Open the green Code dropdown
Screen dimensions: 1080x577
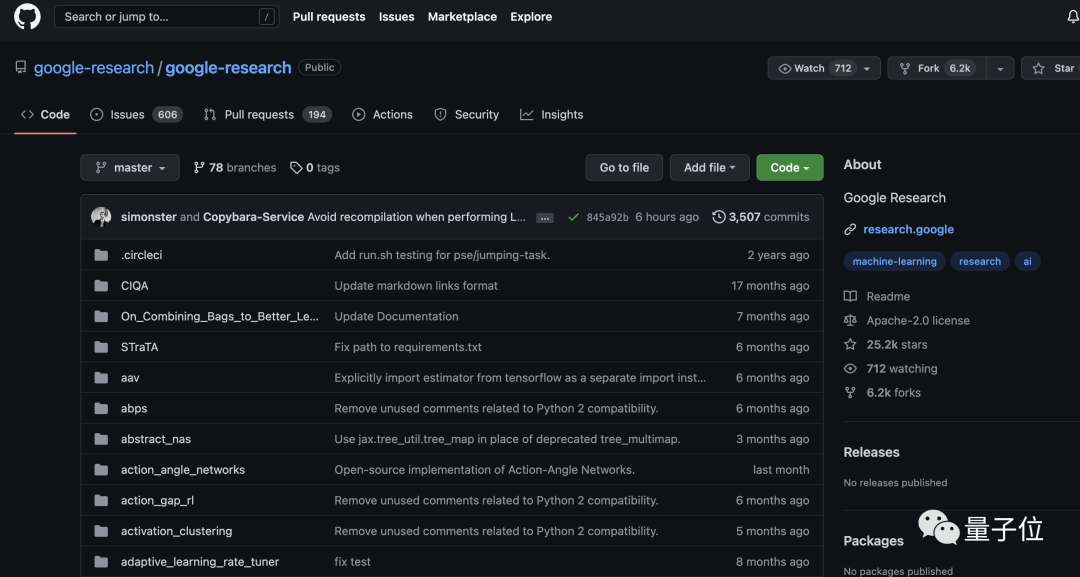[789, 168]
